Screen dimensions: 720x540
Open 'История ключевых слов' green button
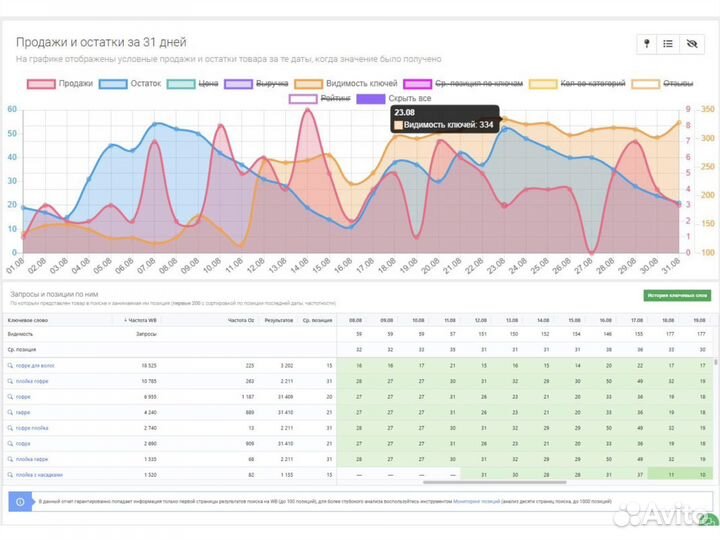click(675, 295)
